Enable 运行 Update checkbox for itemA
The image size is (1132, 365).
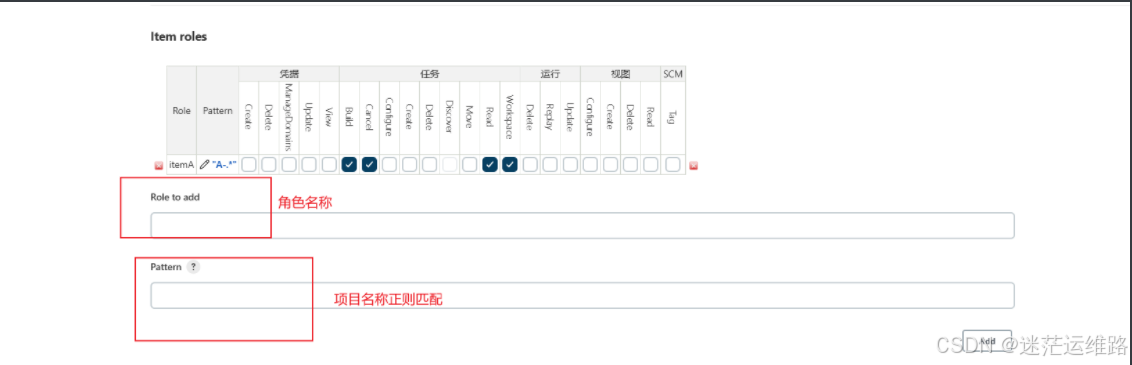[x=570, y=164]
